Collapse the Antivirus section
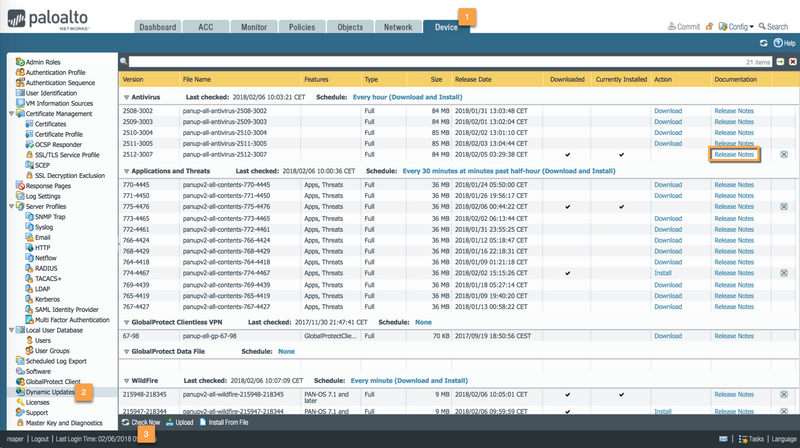Image resolution: width=800 pixels, height=448 pixels. coord(127,98)
